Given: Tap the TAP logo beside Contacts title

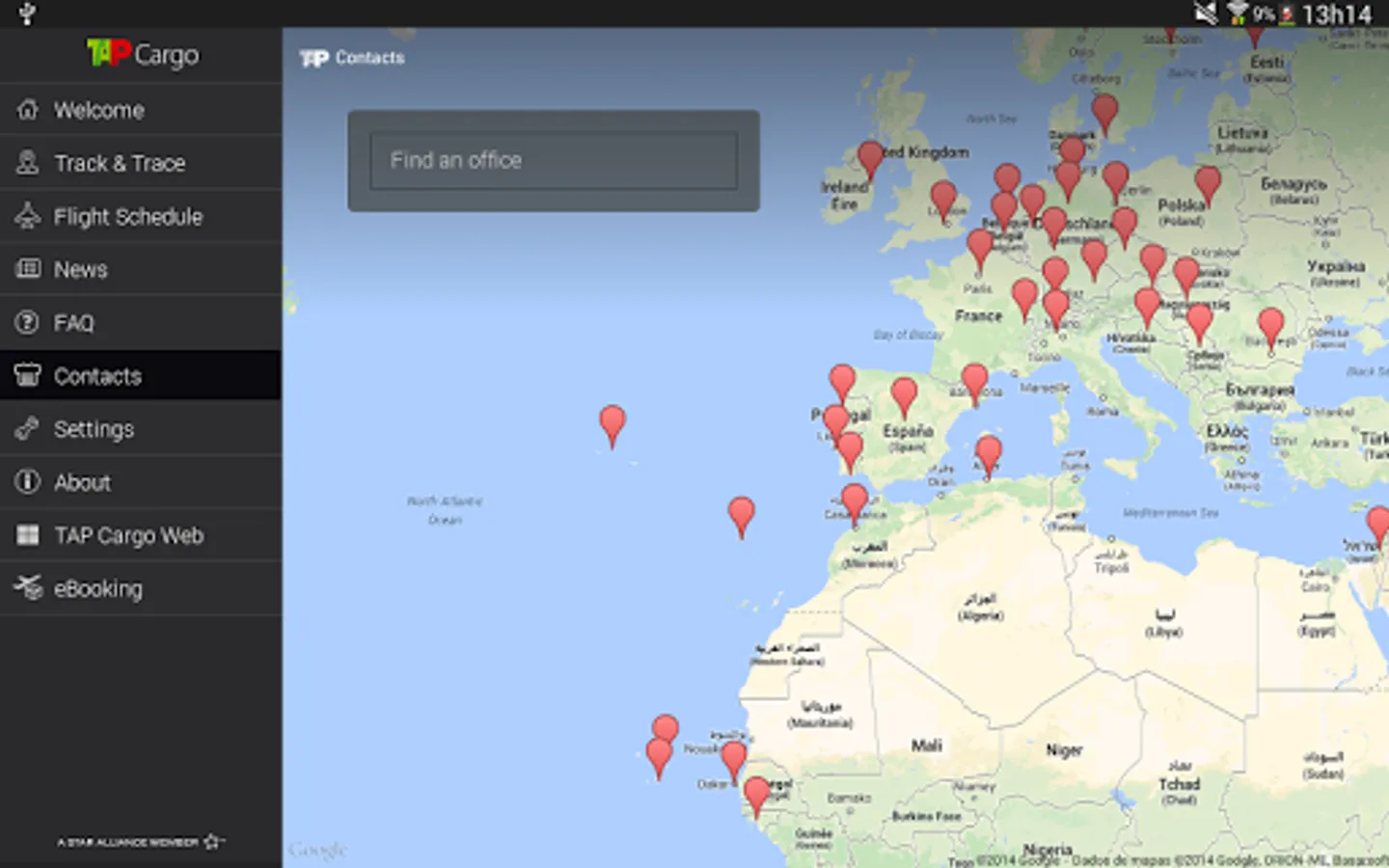Looking at the screenshot, I should click(x=313, y=58).
